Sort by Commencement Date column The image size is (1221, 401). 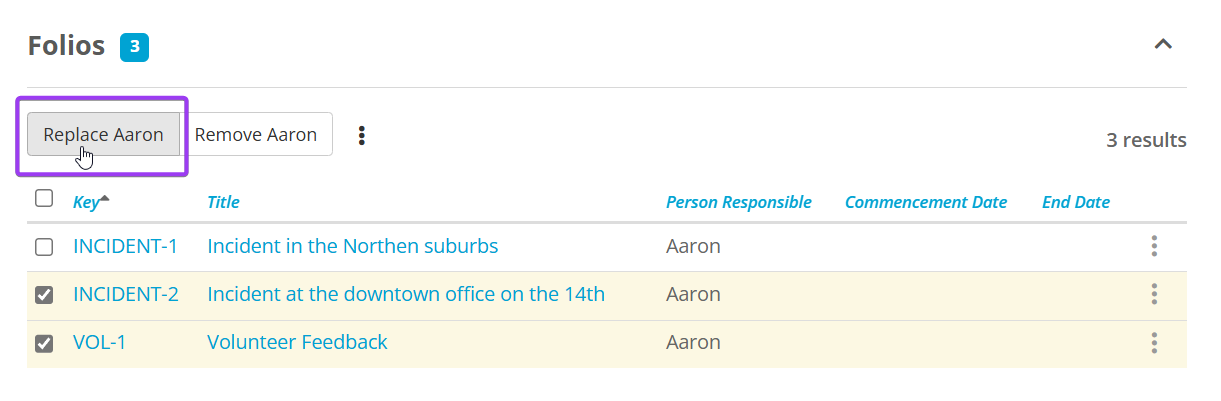pyautogui.click(x=925, y=202)
